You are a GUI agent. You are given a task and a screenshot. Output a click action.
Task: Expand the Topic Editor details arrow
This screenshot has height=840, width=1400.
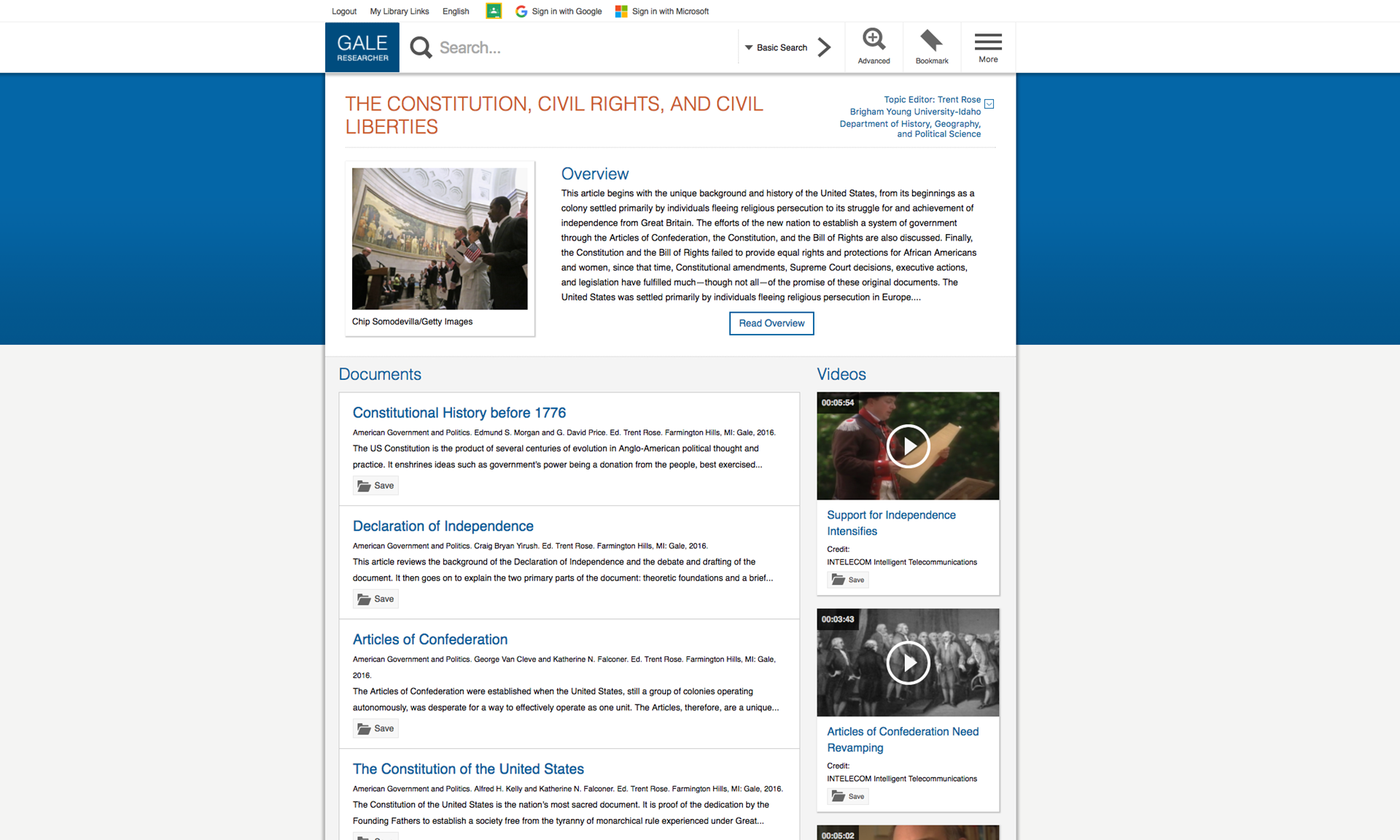point(989,104)
